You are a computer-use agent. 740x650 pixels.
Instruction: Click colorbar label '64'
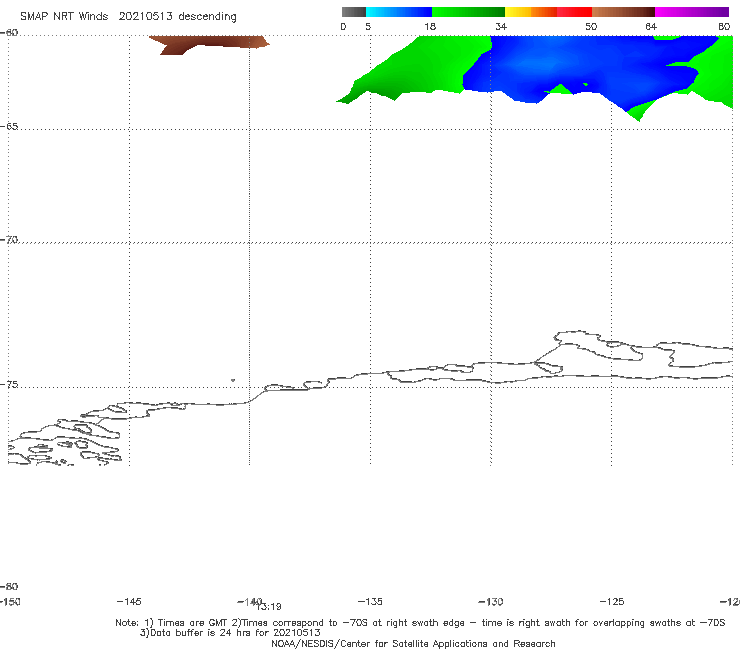(x=651, y=27)
